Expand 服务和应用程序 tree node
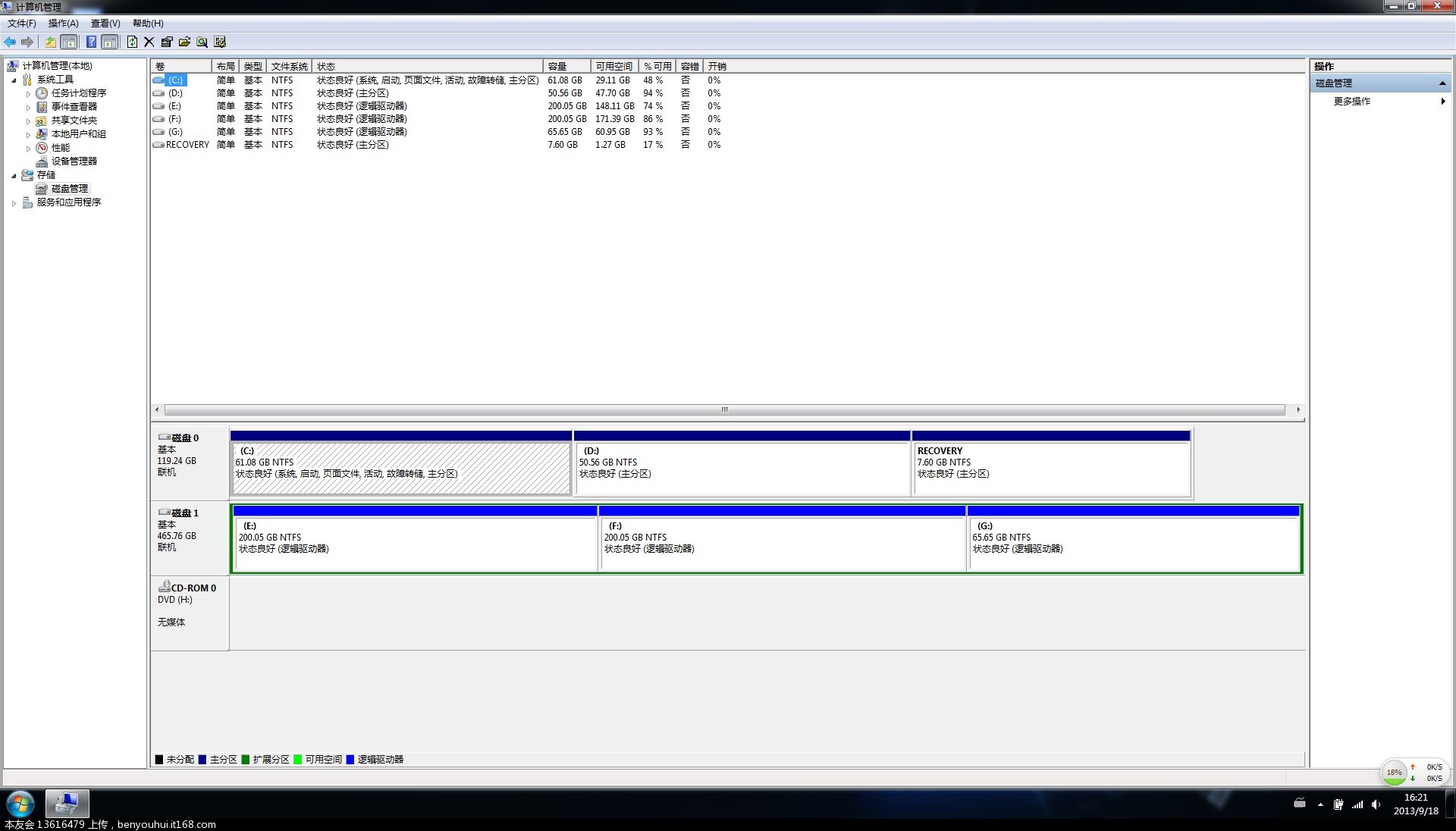1456x831 pixels. pos(14,203)
